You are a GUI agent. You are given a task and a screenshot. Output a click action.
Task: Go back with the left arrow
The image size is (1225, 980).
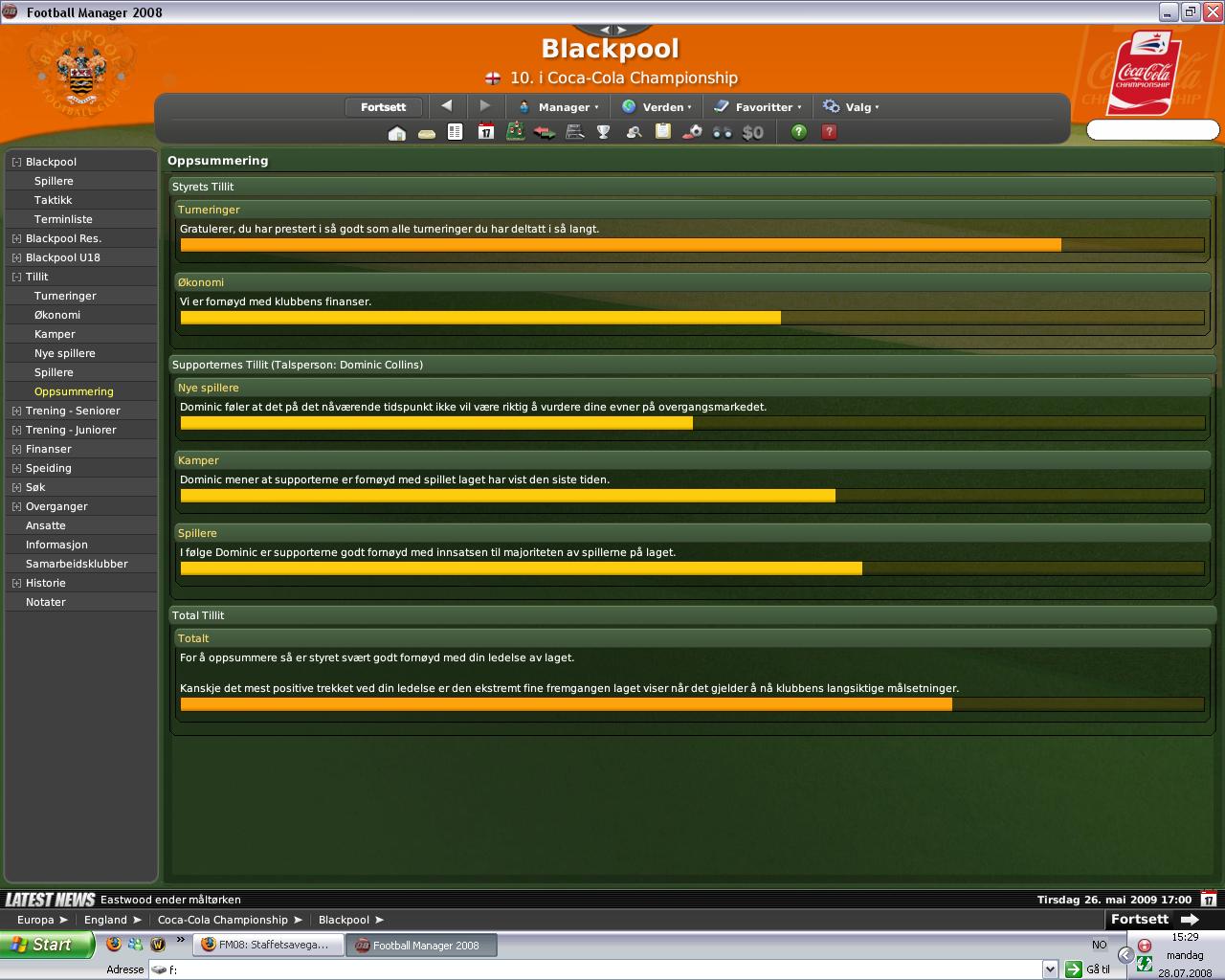(x=447, y=106)
